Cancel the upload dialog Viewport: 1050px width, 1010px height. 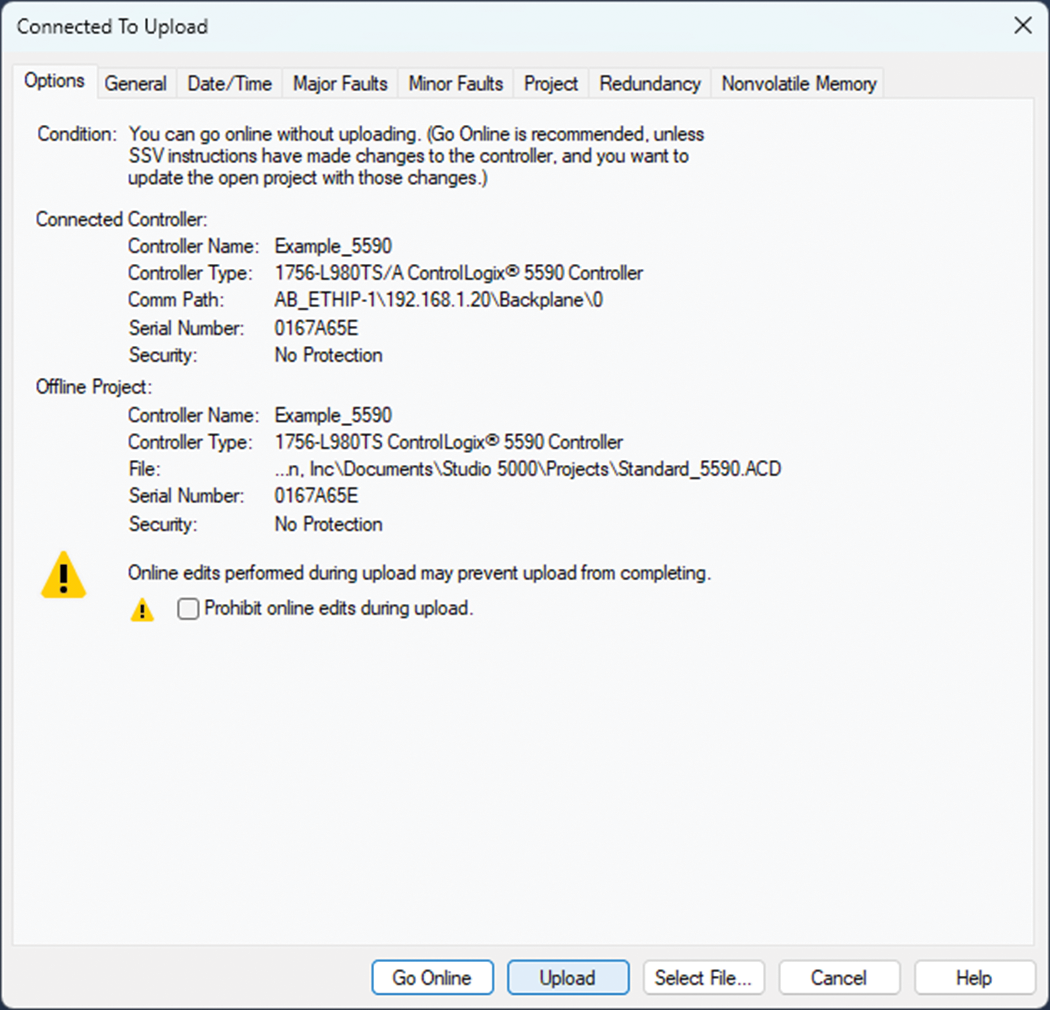(839, 978)
